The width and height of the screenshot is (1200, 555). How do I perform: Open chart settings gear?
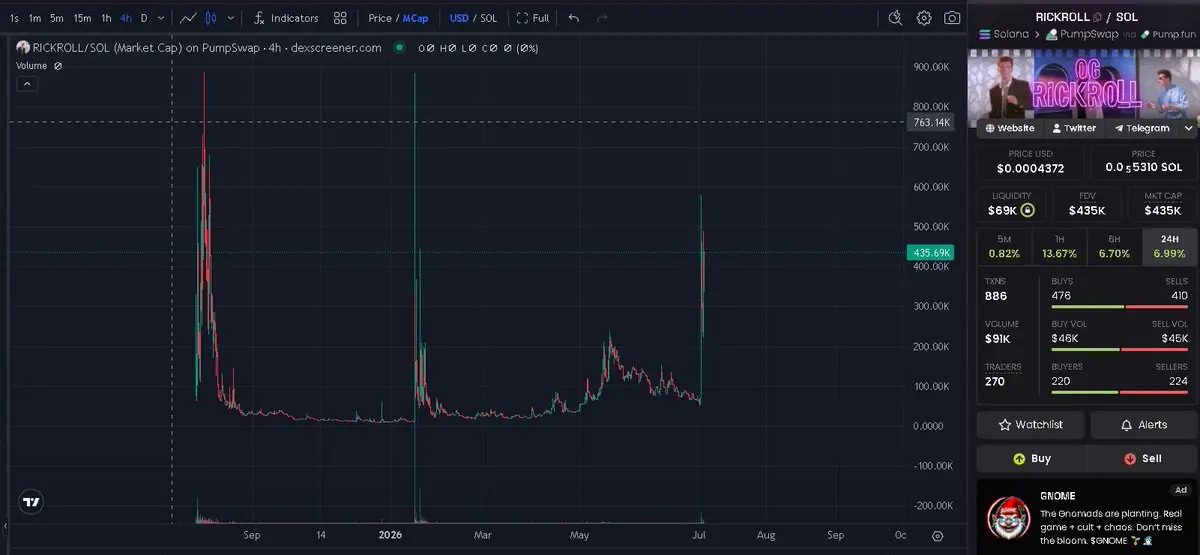[x=924, y=18]
